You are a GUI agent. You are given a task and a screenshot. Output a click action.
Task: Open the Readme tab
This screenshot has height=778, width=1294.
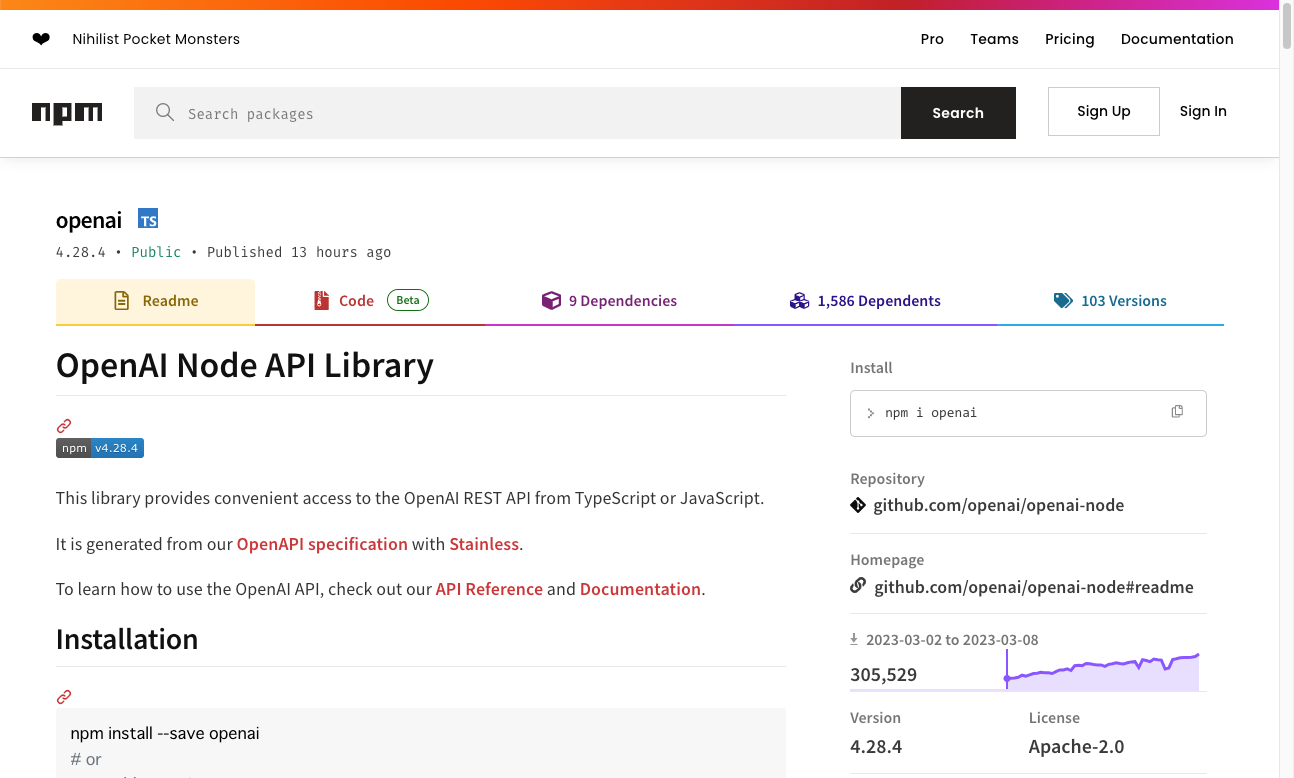tap(155, 301)
